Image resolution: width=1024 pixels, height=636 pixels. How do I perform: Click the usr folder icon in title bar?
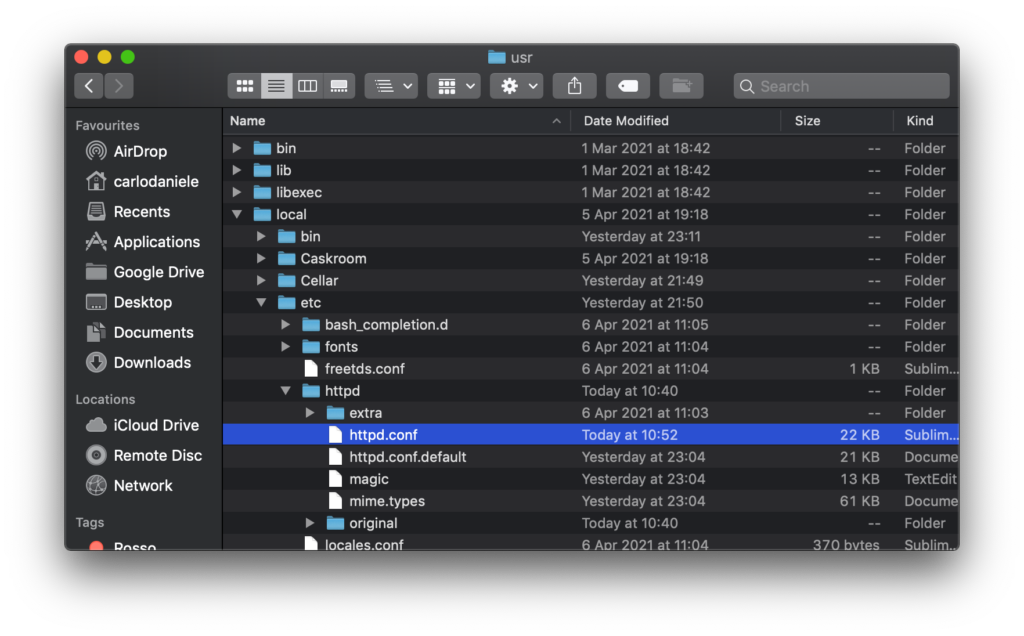pyautogui.click(x=497, y=57)
